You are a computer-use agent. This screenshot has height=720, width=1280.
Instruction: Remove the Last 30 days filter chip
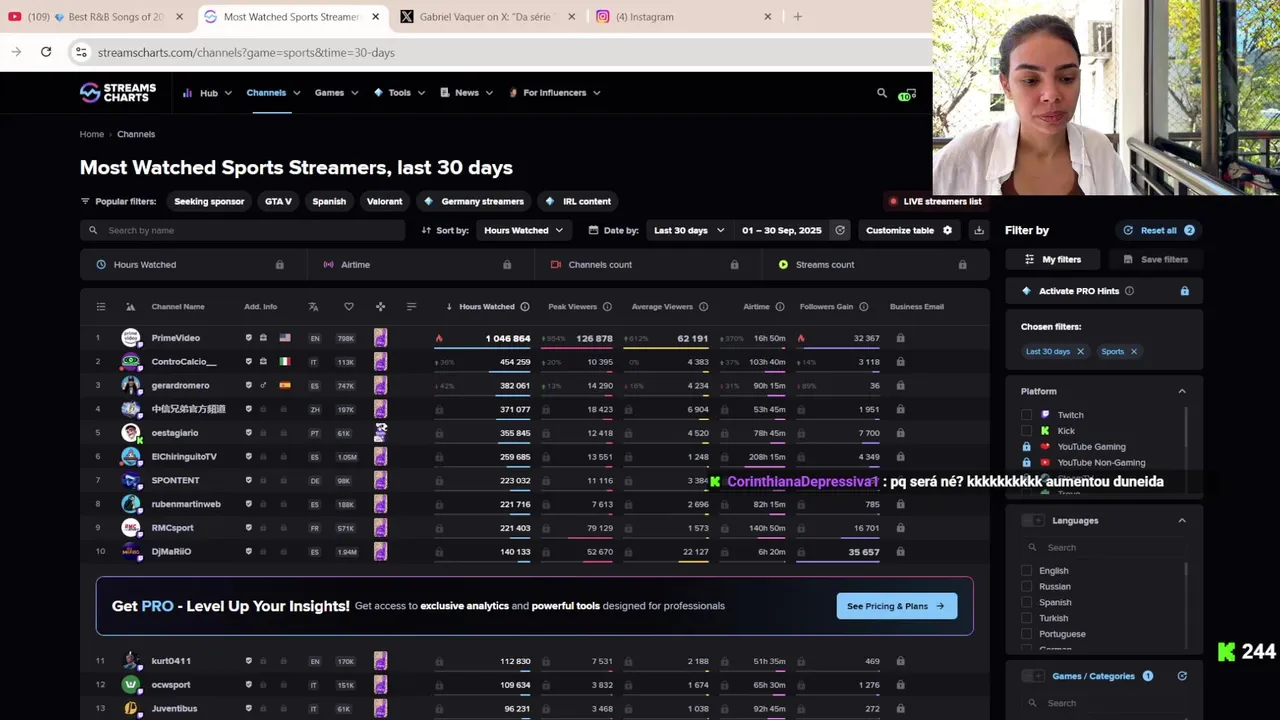point(1080,352)
